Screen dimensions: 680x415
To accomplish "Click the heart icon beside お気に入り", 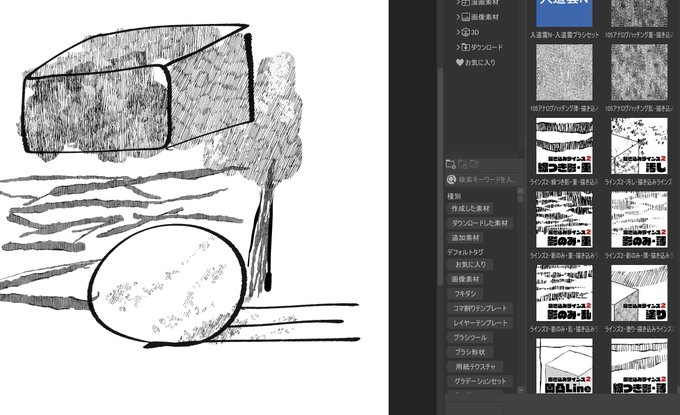I will pyautogui.click(x=460, y=62).
